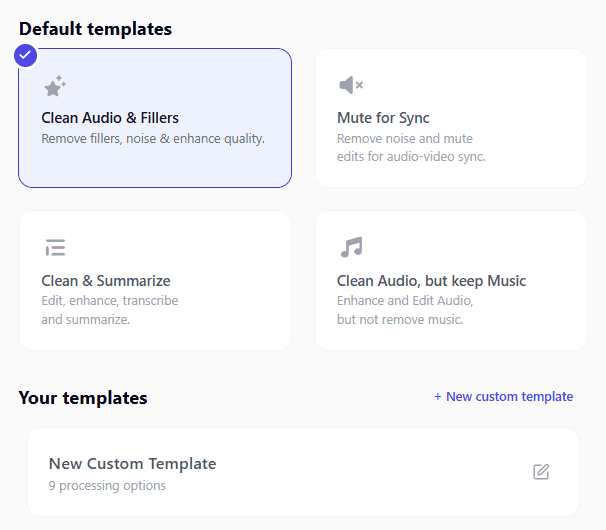This screenshot has width=606, height=530.
Task: Click the Clean Audio & Fillers title text
Action: click(x=110, y=118)
